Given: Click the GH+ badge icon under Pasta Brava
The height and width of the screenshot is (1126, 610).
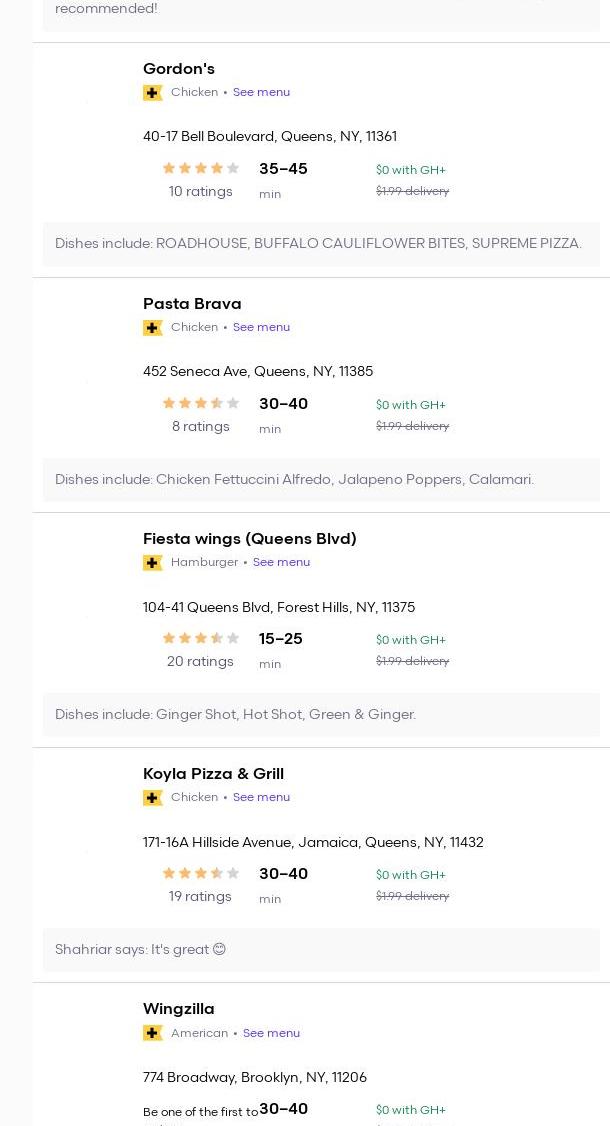Looking at the screenshot, I should pyautogui.click(x=153, y=328).
